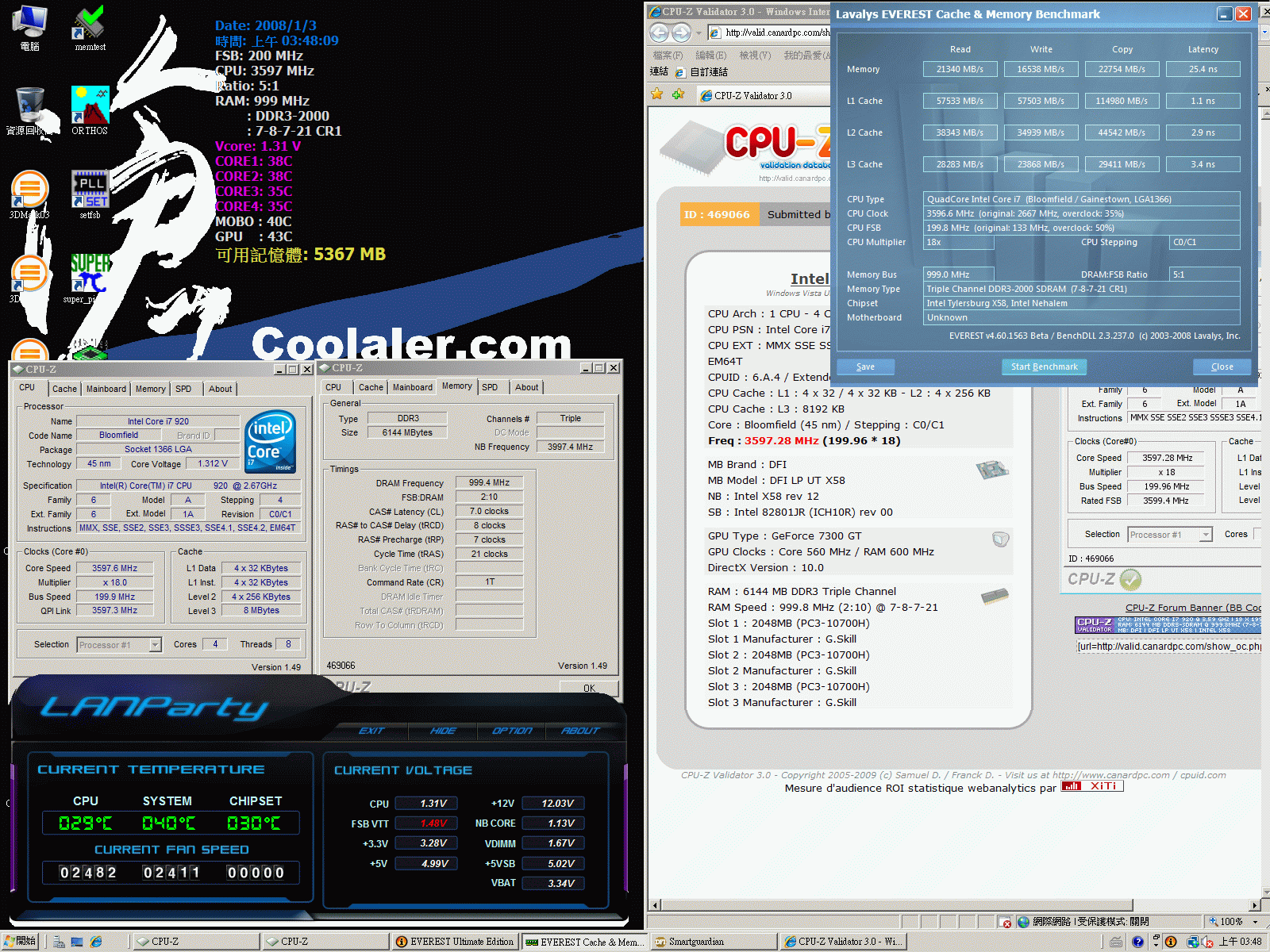Open the Recycle Bin desktop icon
Viewport: 1270px width, 952px height.
(x=29, y=110)
